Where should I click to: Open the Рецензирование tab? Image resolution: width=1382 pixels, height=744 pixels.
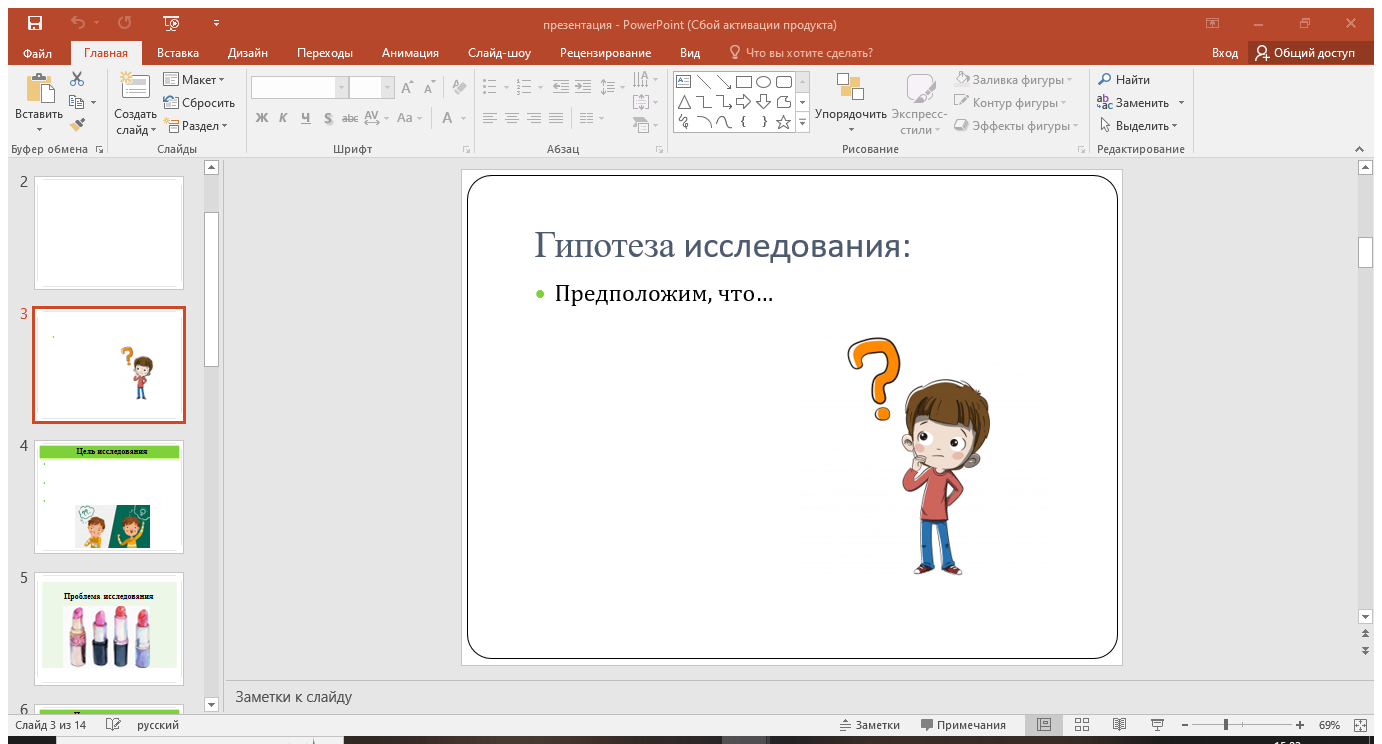tap(605, 53)
